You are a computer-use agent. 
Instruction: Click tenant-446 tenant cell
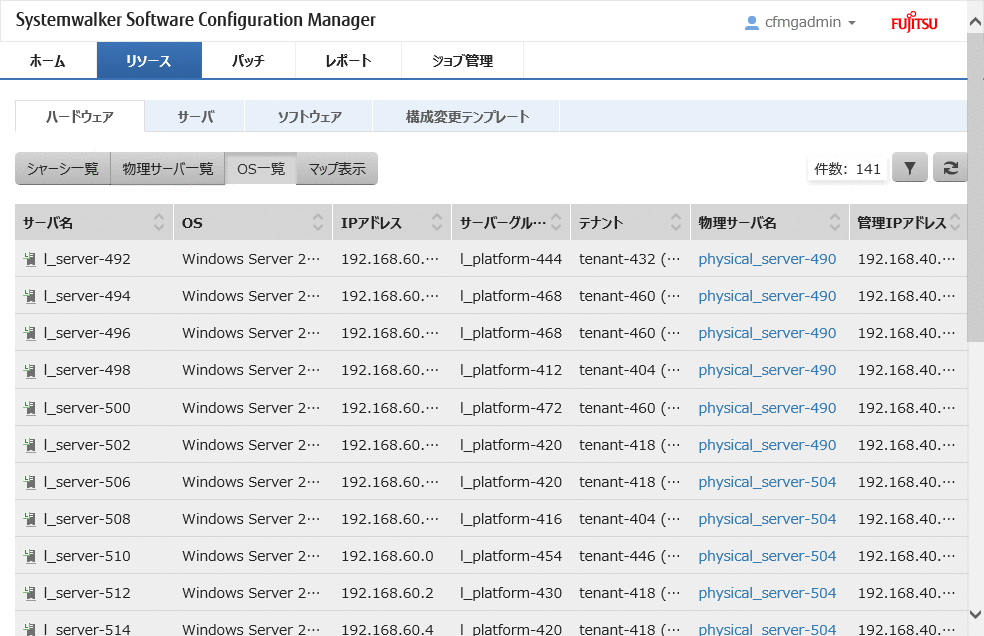coord(630,556)
